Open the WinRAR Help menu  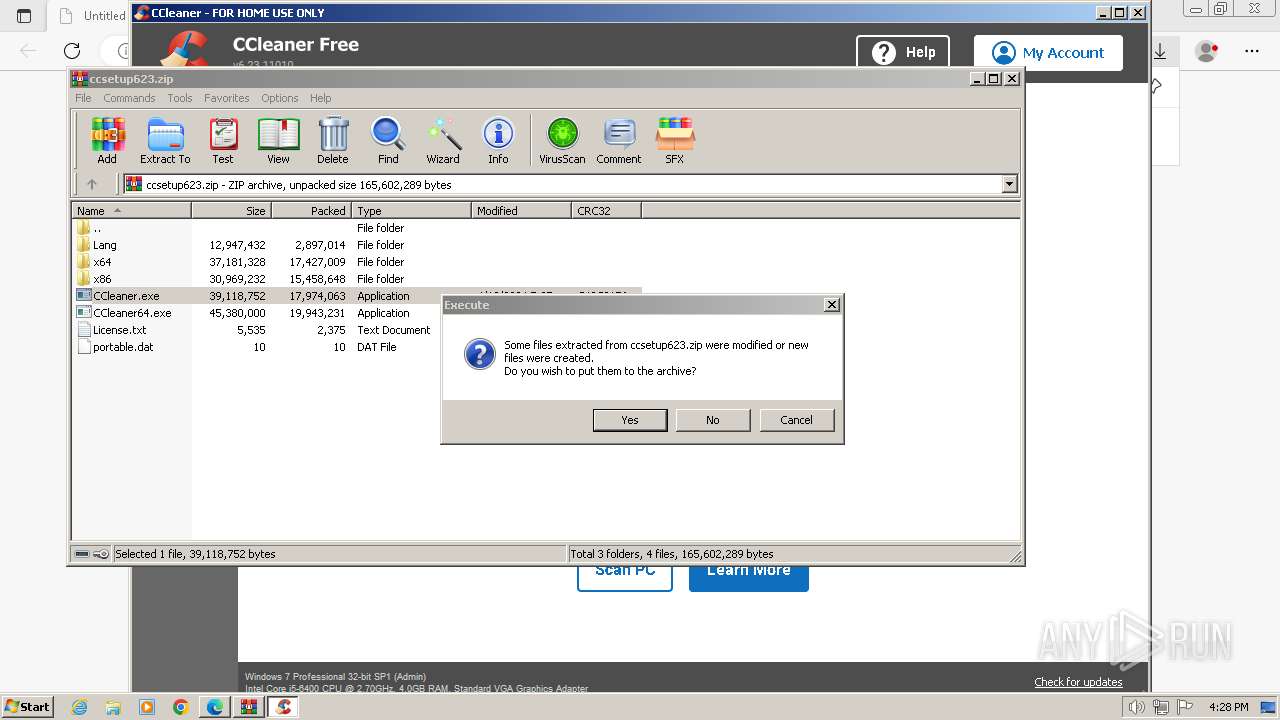point(320,98)
